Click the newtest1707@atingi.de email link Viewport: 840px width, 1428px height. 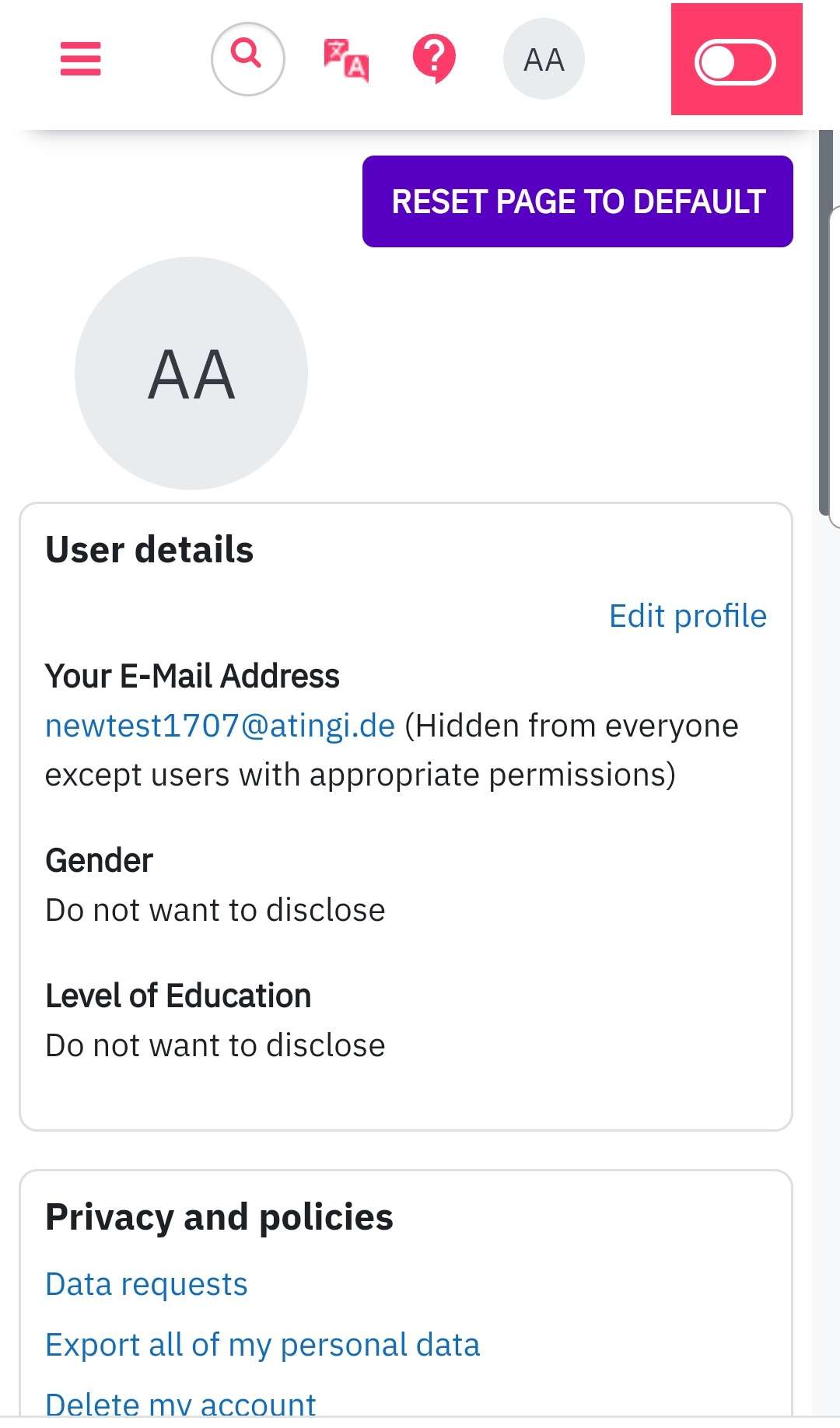[220, 726]
